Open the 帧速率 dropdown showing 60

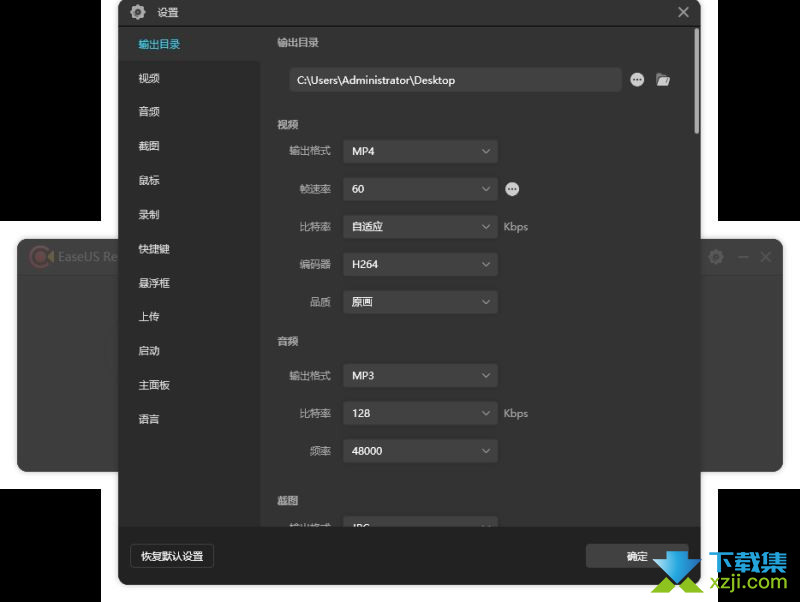tap(420, 189)
